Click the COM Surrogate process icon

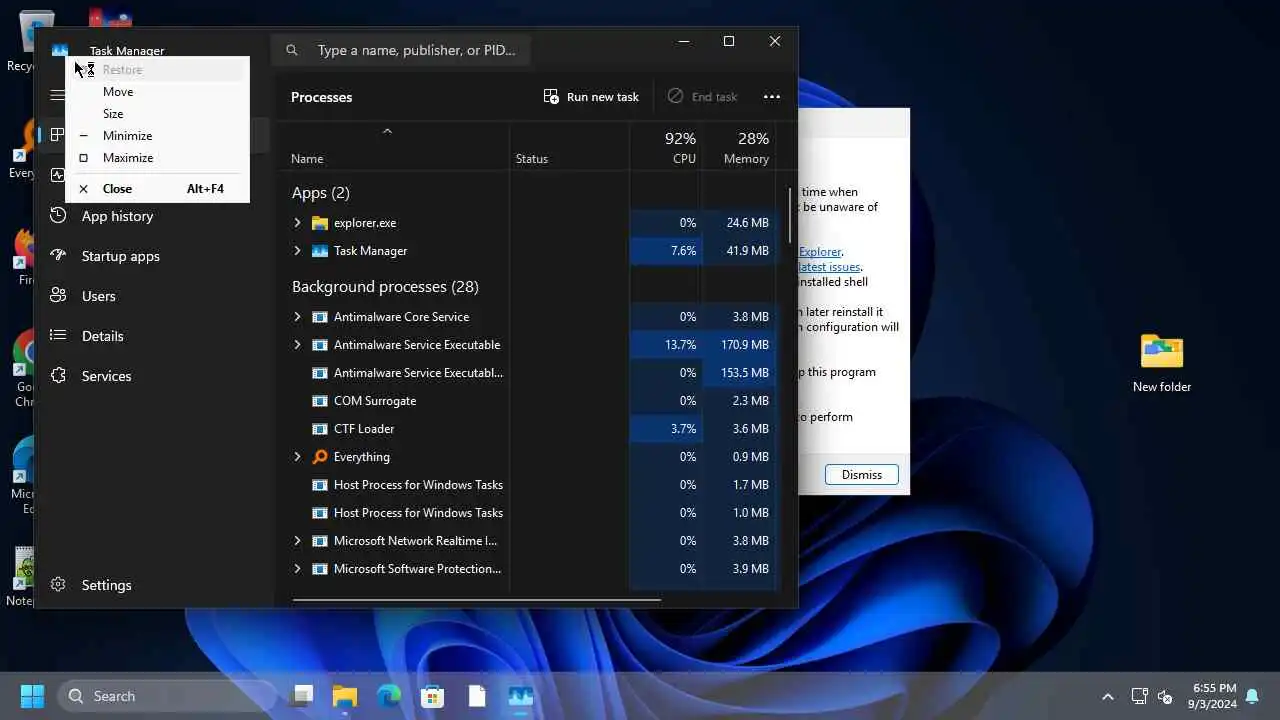click(320, 401)
